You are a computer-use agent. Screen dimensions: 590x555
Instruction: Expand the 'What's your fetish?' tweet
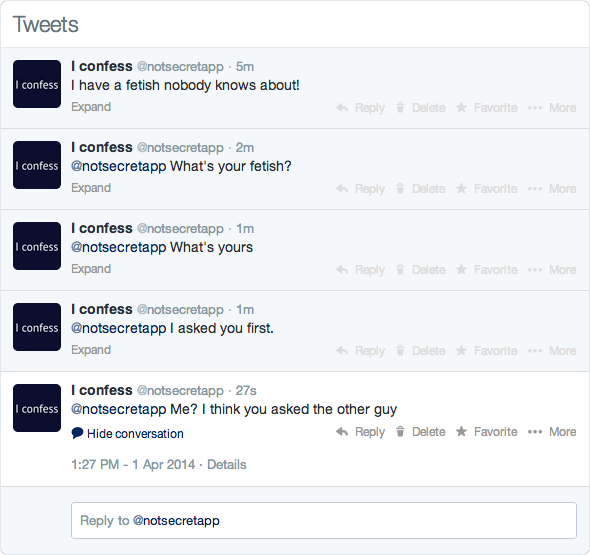pos(91,188)
